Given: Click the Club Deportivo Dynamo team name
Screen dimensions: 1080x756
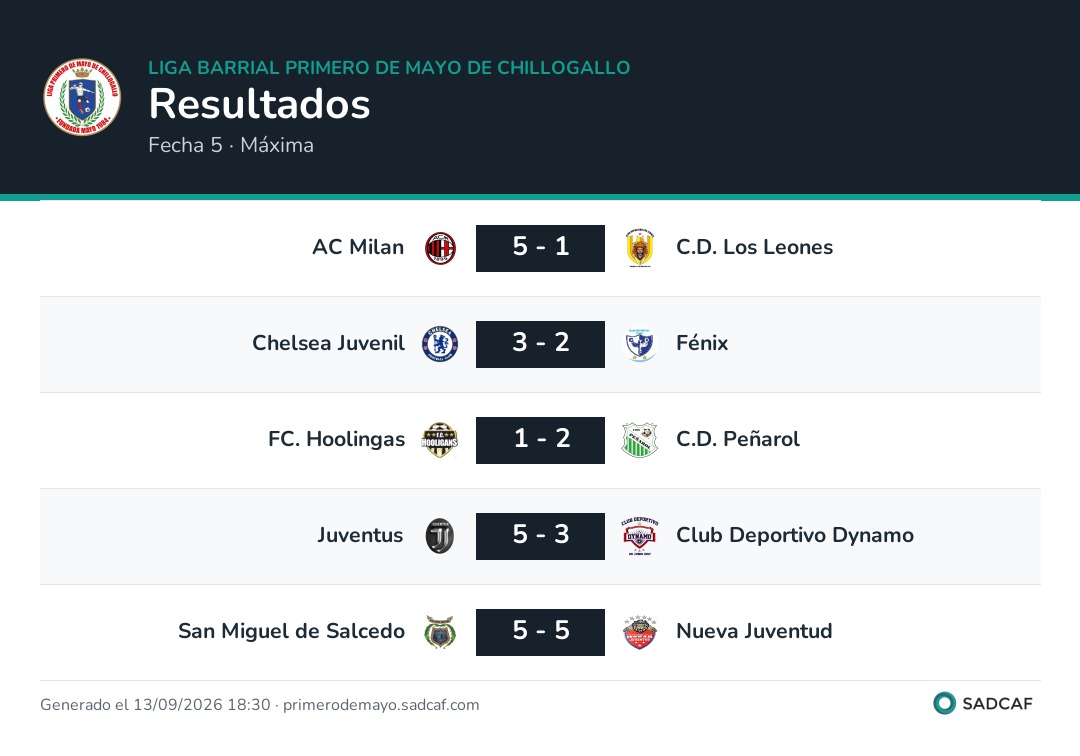Looking at the screenshot, I should [795, 535].
